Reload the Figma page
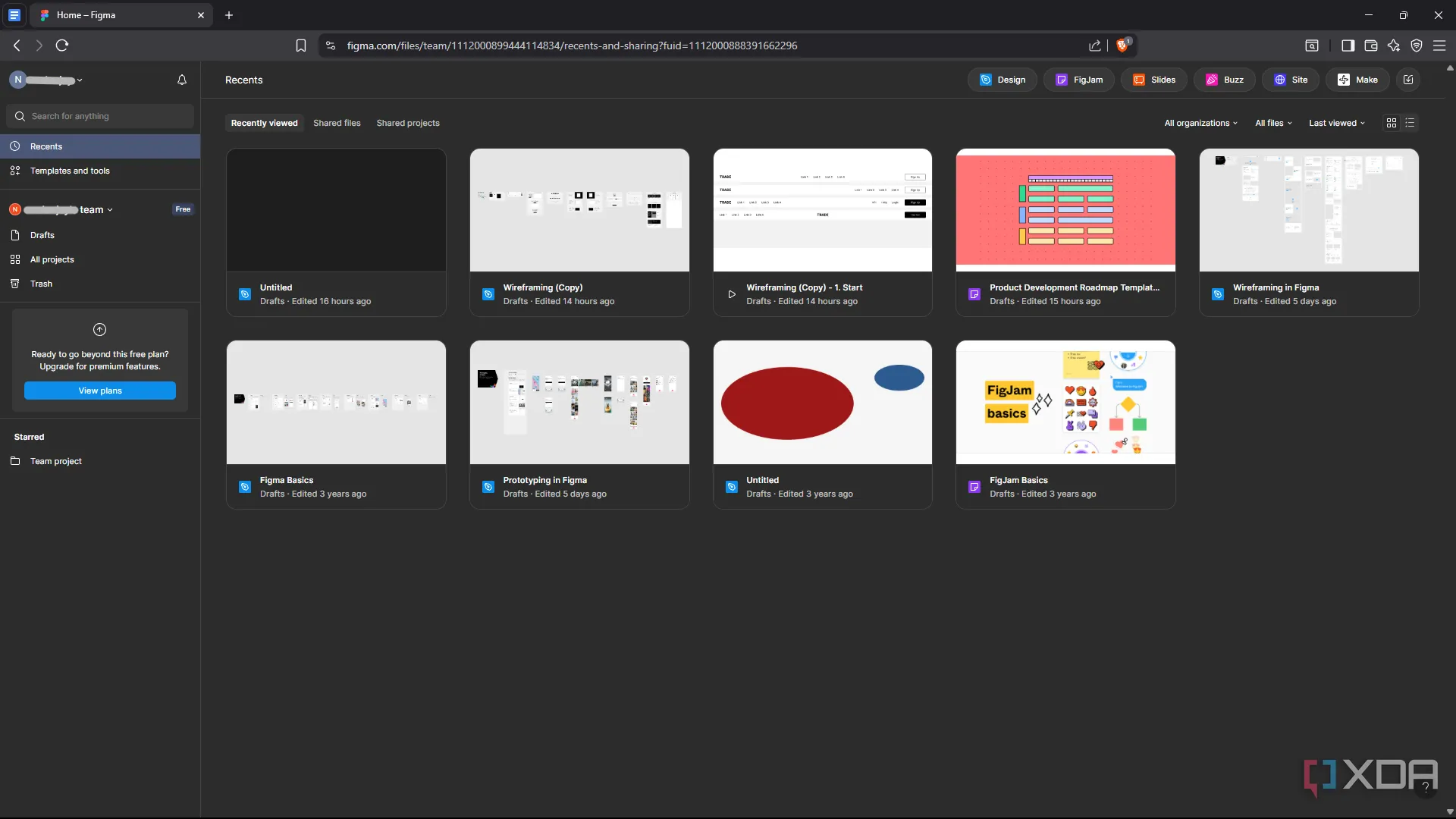The image size is (1456, 819). [62, 45]
